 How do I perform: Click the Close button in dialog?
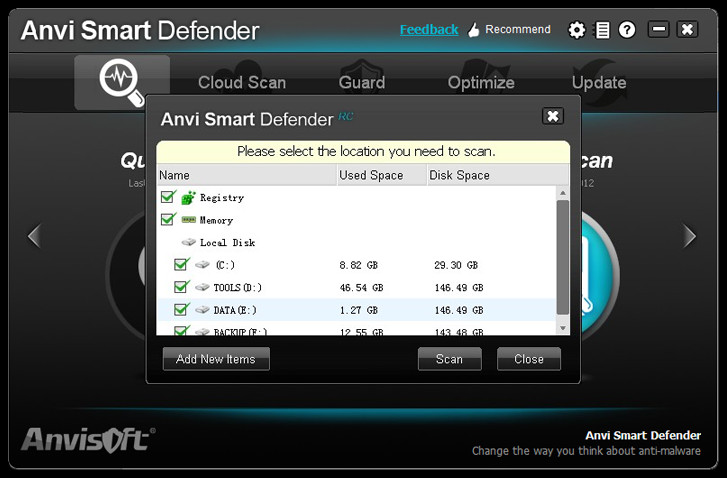pyautogui.click(x=529, y=359)
